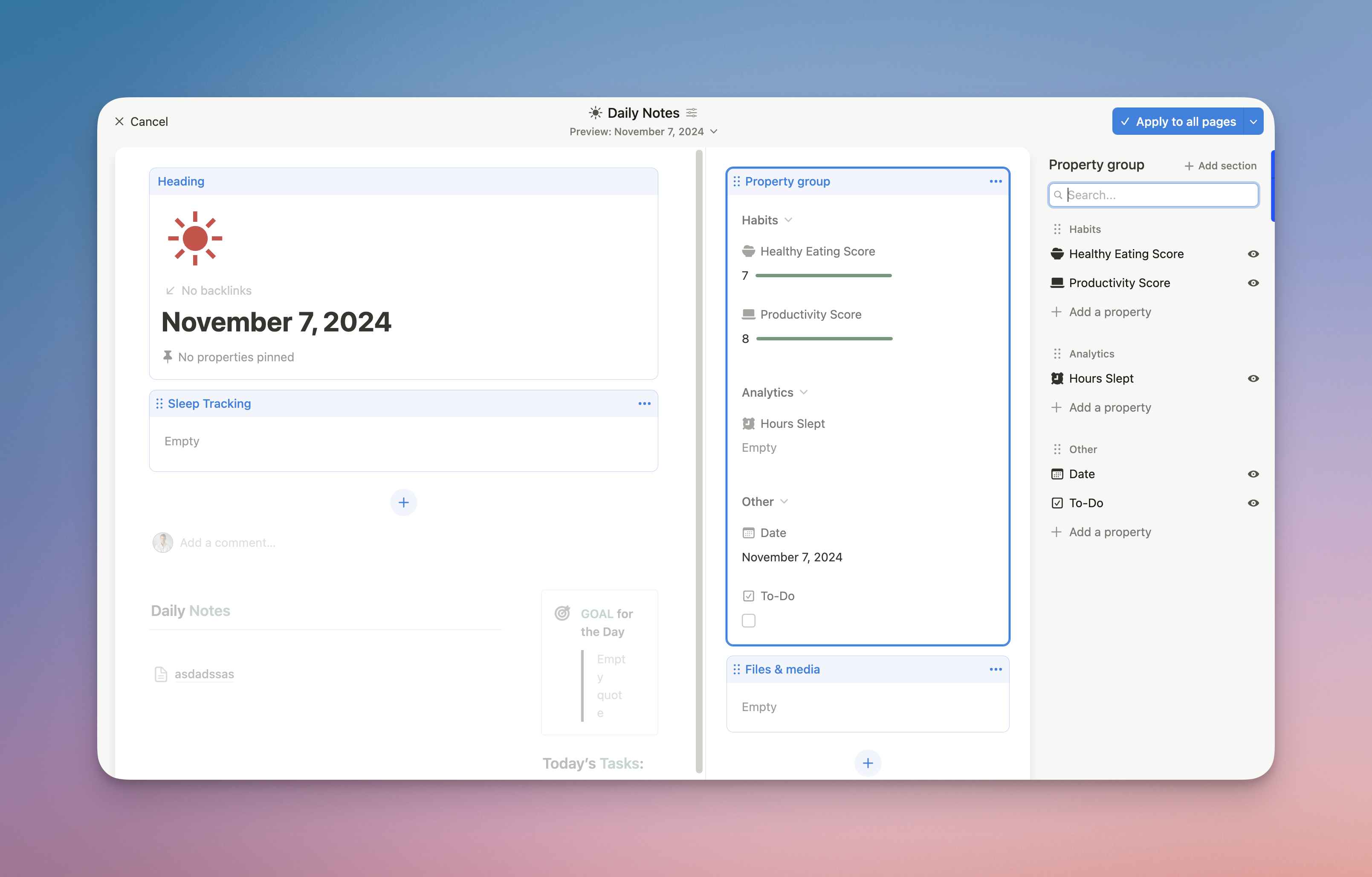Click the November 7, 2024 date value
This screenshot has height=877, width=1372.
pos(792,557)
